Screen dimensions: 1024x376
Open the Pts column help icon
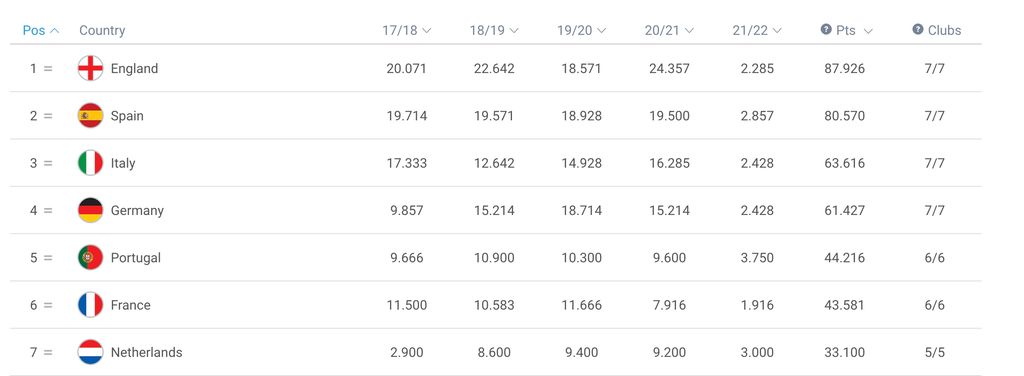click(826, 29)
